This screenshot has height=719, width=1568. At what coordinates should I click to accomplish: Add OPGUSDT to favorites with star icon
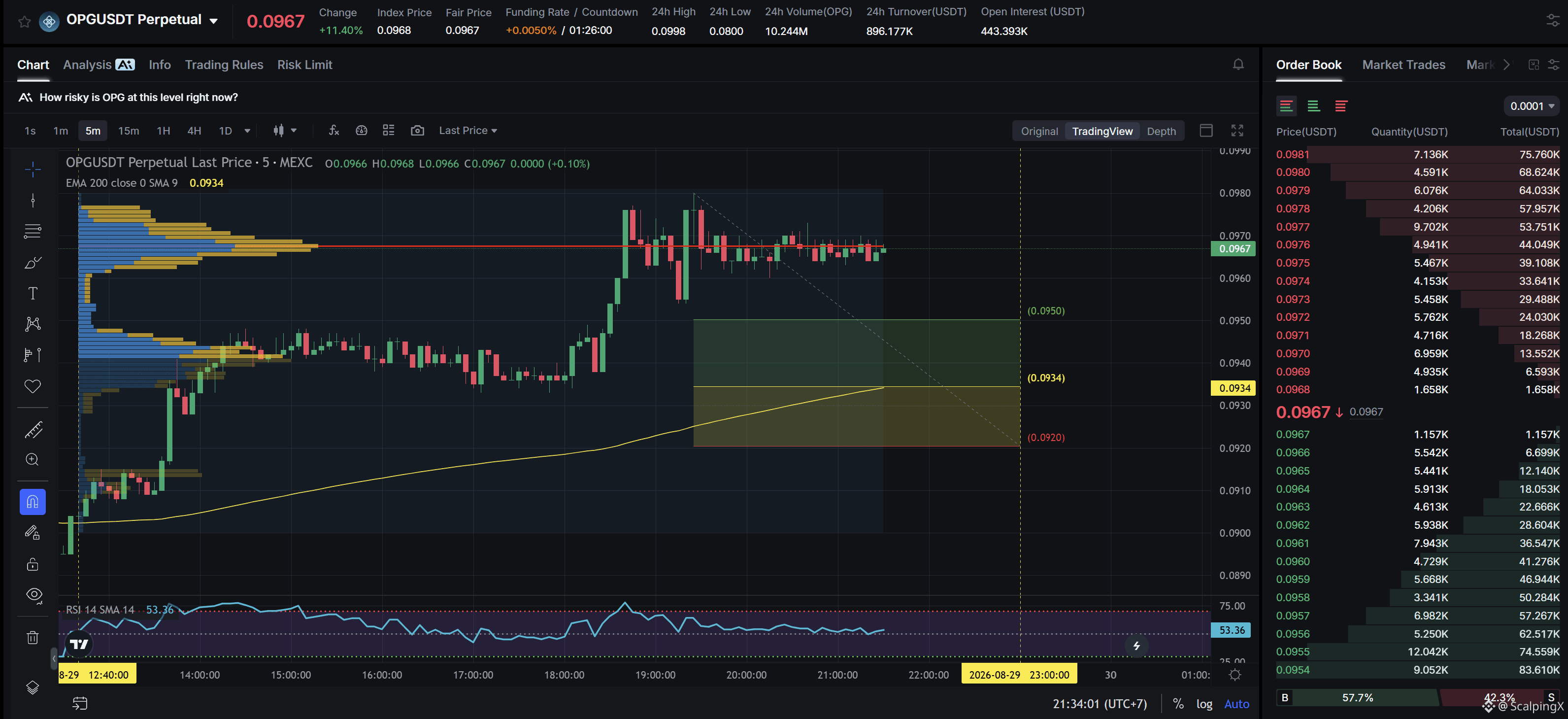pyautogui.click(x=24, y=22)
